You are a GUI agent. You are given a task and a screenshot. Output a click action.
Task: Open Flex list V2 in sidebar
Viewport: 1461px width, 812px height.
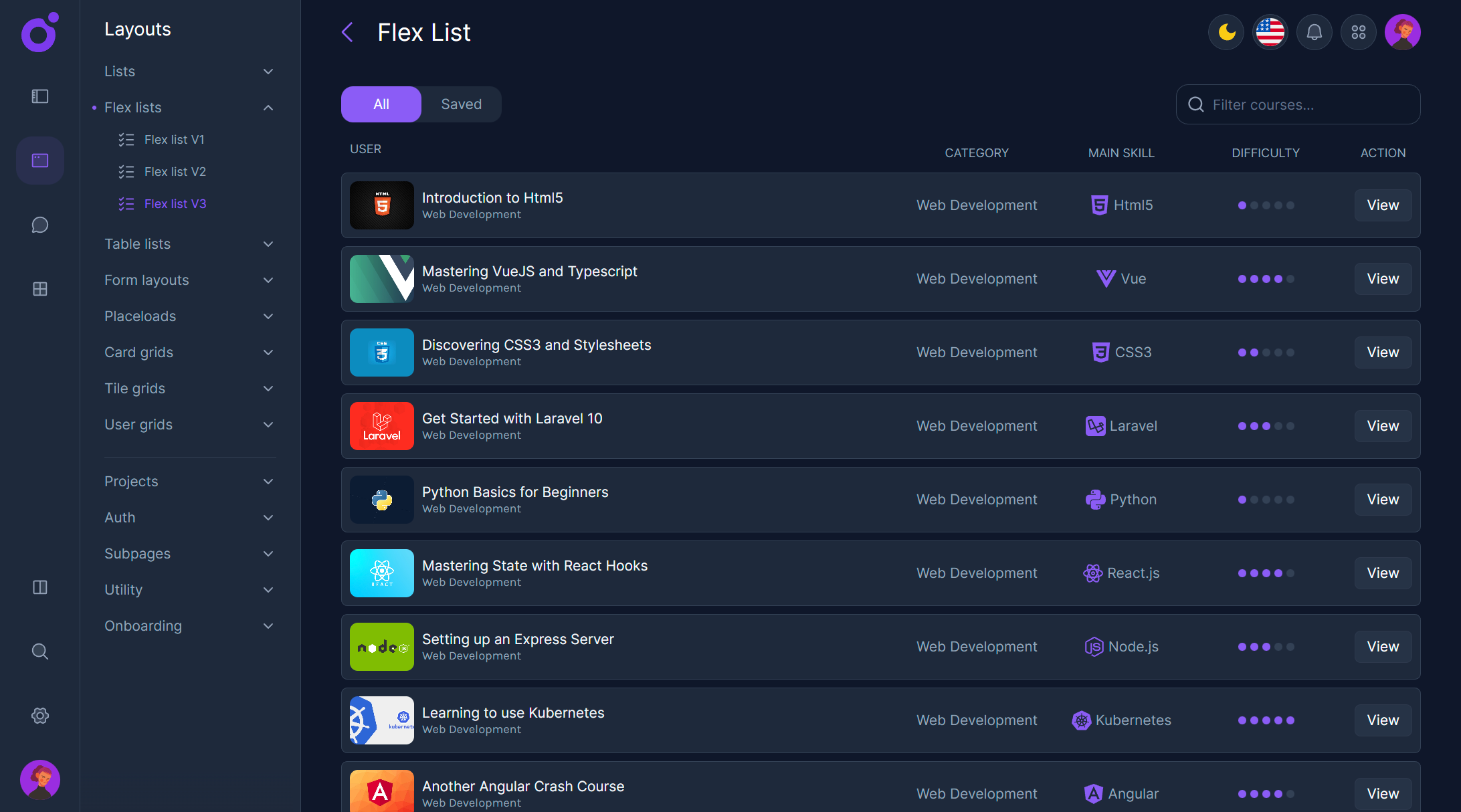pos(175,172)
